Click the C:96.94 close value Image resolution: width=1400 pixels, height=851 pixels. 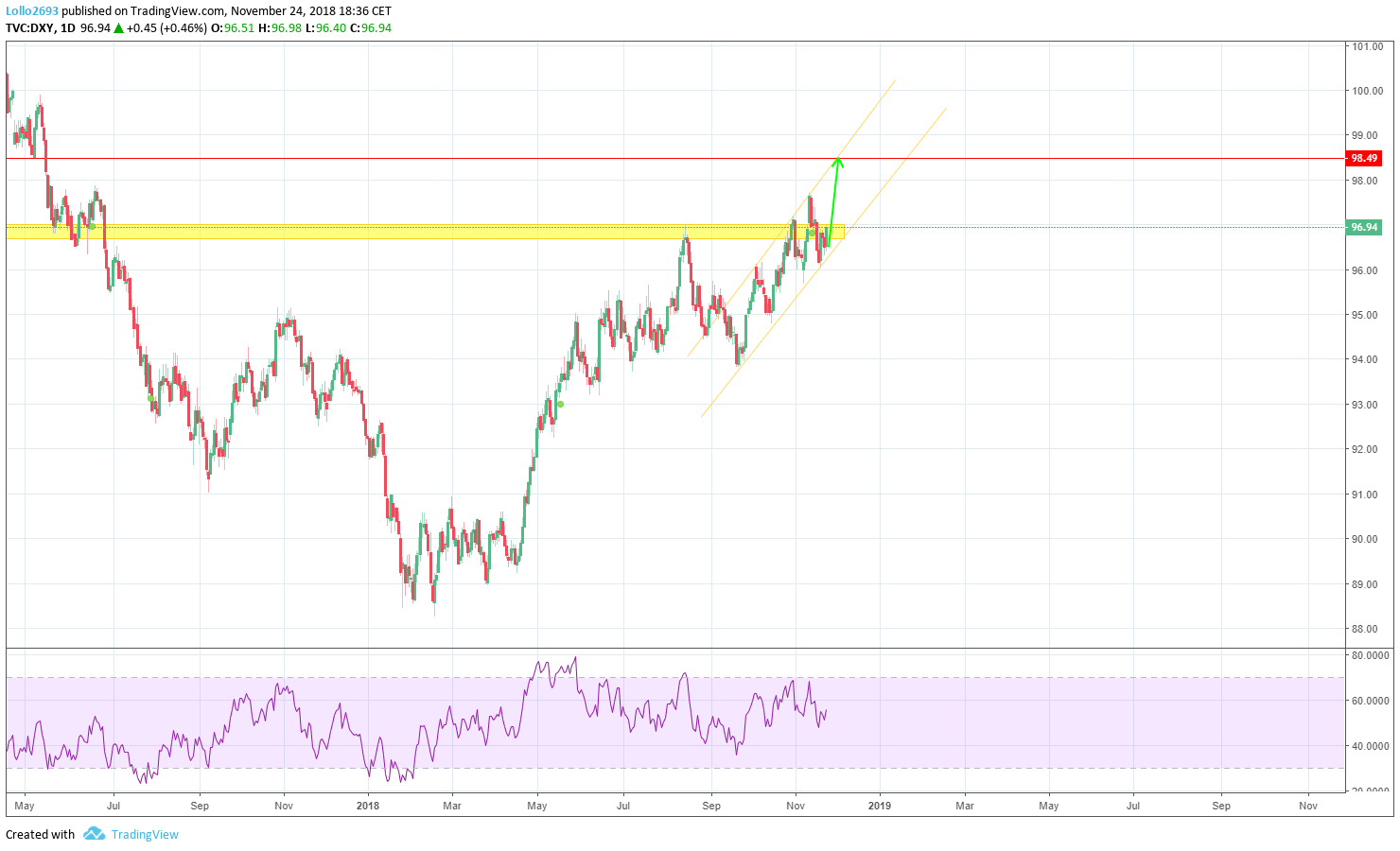[x=371, y=27]
